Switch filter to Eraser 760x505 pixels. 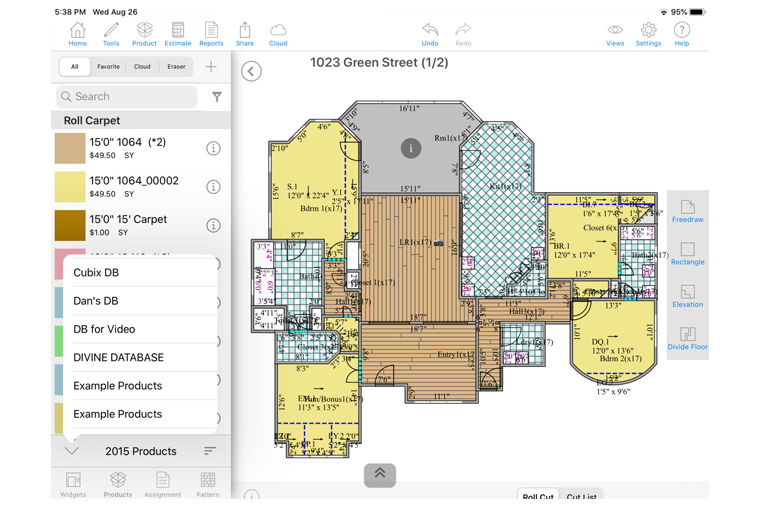coord(176,67)
